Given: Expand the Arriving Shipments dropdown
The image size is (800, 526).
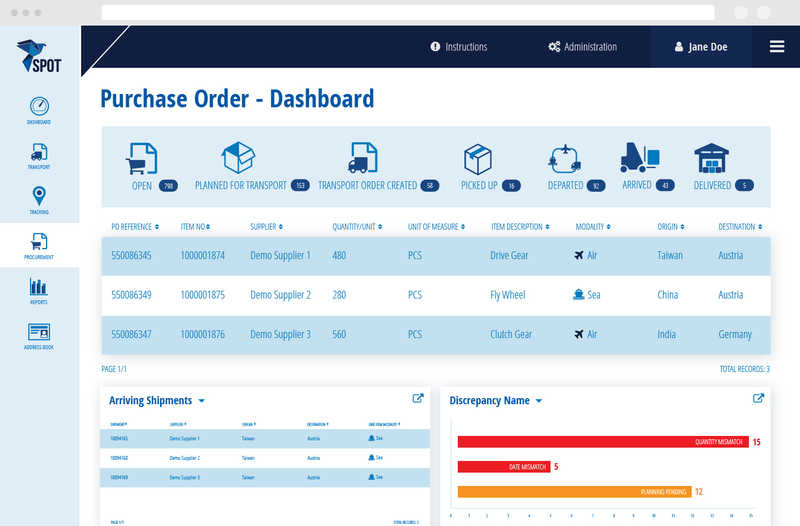Looking at the screenshot, I should pyautogui.click(x=201, y=401).
